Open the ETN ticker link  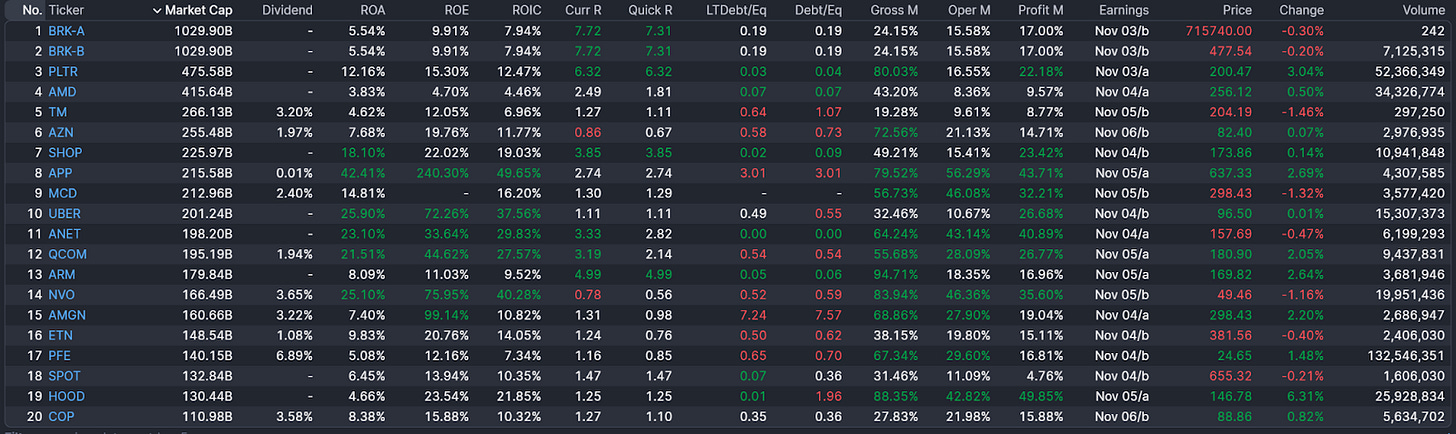pos(61,335)
